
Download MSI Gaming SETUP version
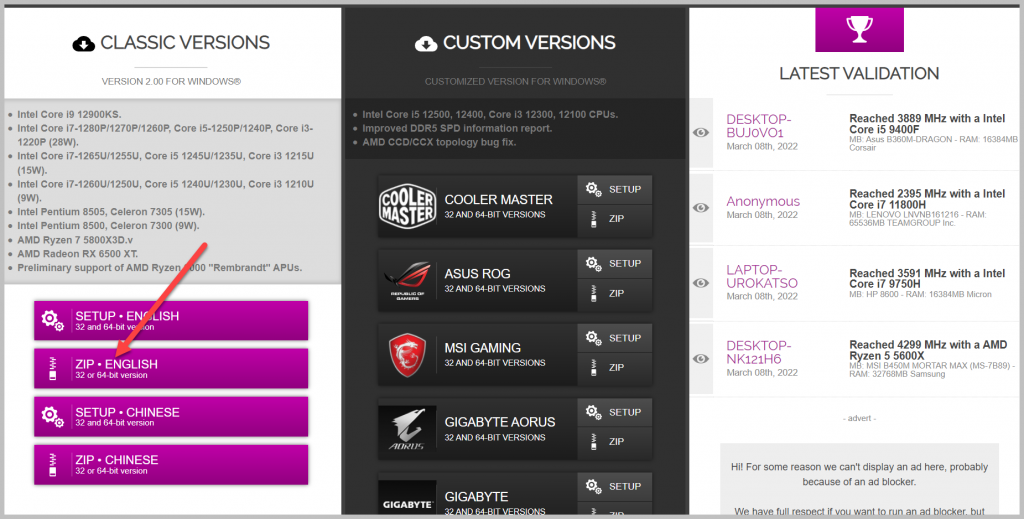pos(615,338)
